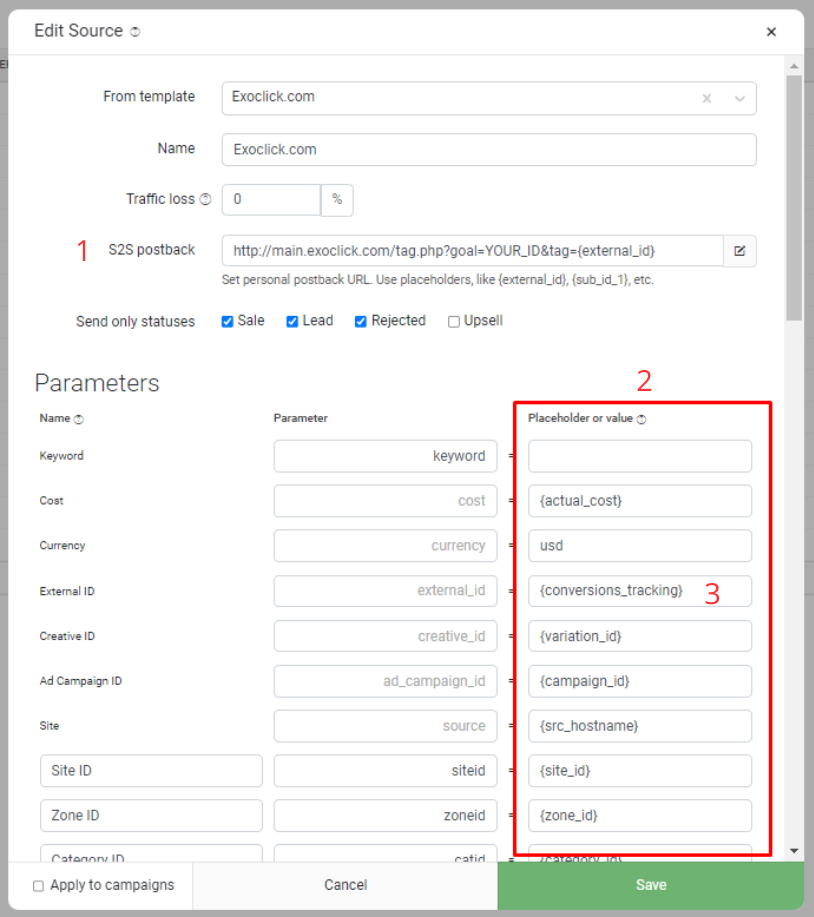Screen dimensions: 814x917
Task: Click the external_id parameter field
Action: [x=385, y=591]
